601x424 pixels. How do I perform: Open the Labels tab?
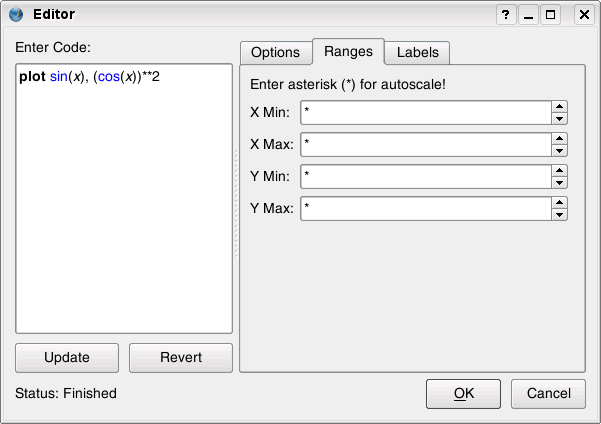(418, 53)
